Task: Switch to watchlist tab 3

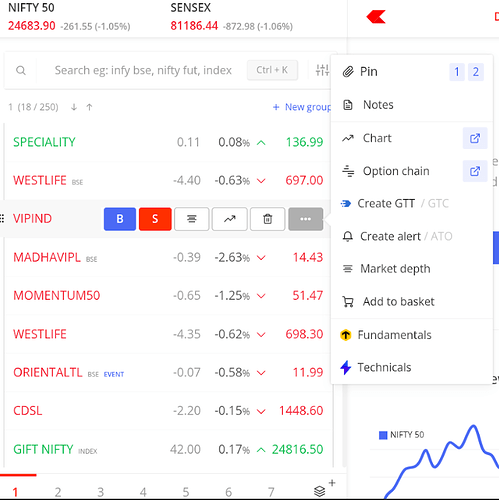Action: click(100, 492)
